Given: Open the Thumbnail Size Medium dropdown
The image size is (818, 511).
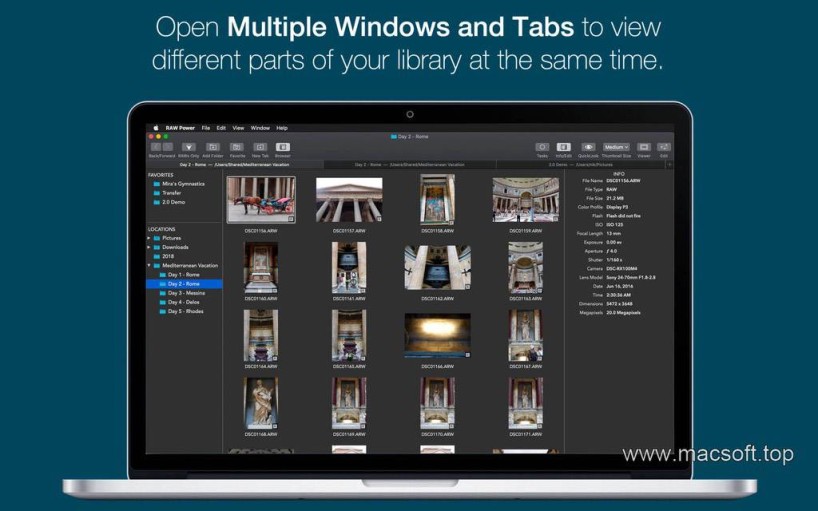Looking at the screenshot, I should [x=616, y=147].
